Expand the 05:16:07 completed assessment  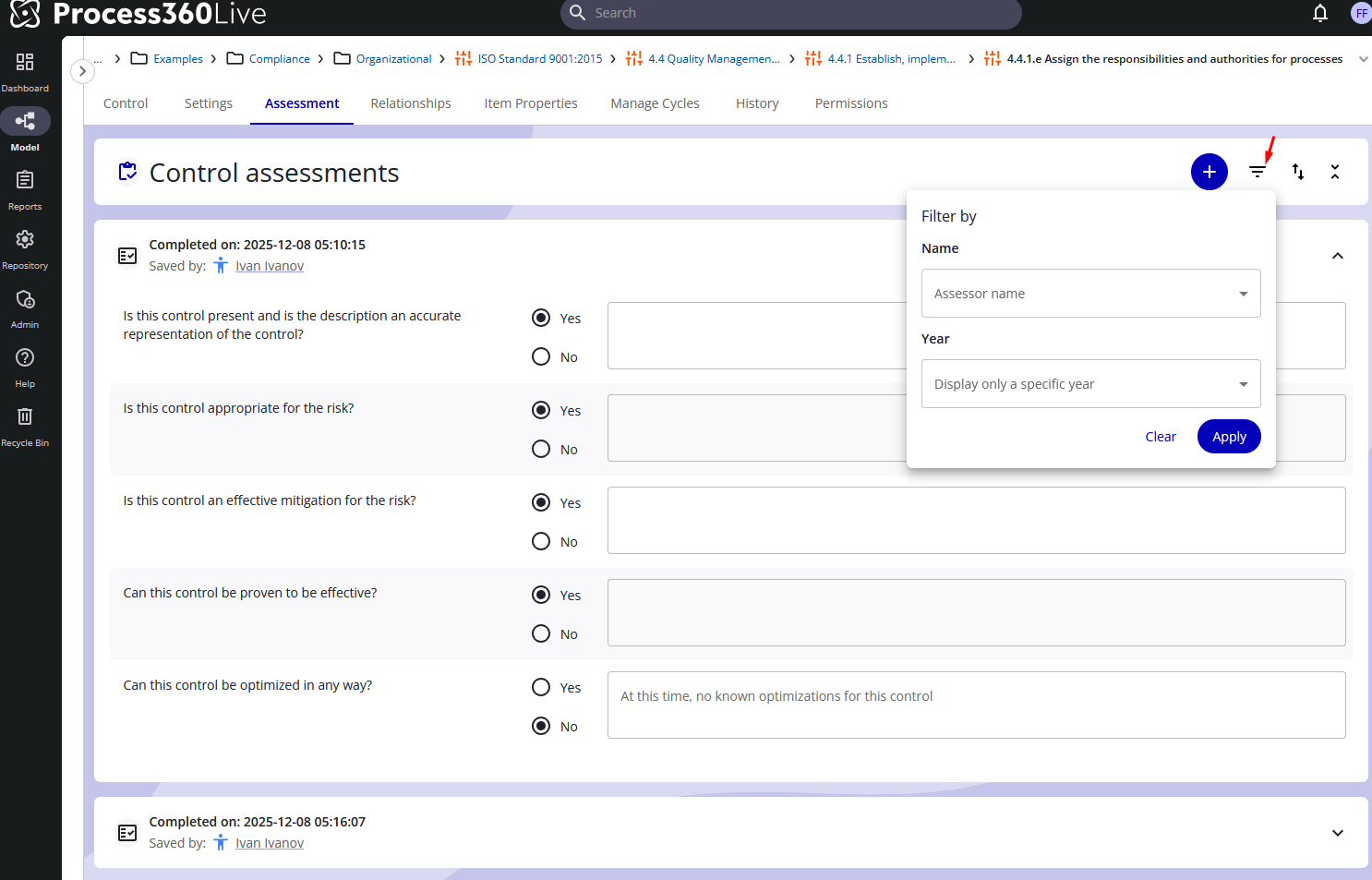(1337, 833)
